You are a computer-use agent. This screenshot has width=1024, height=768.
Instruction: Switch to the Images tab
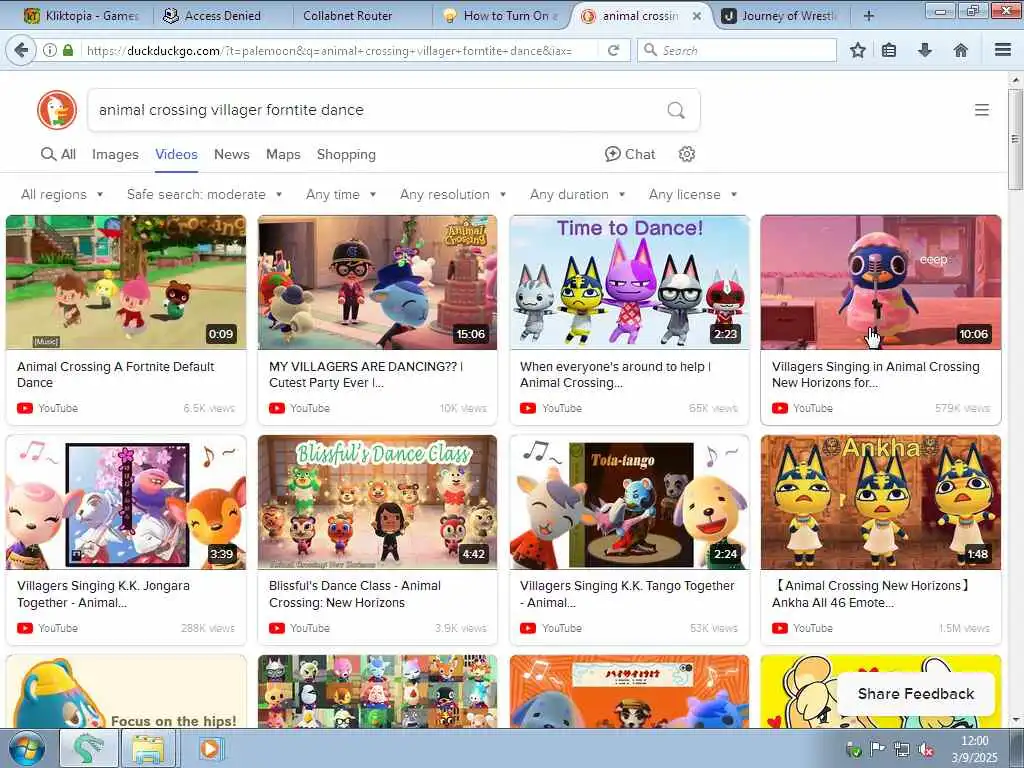click(x=115, y=155)
